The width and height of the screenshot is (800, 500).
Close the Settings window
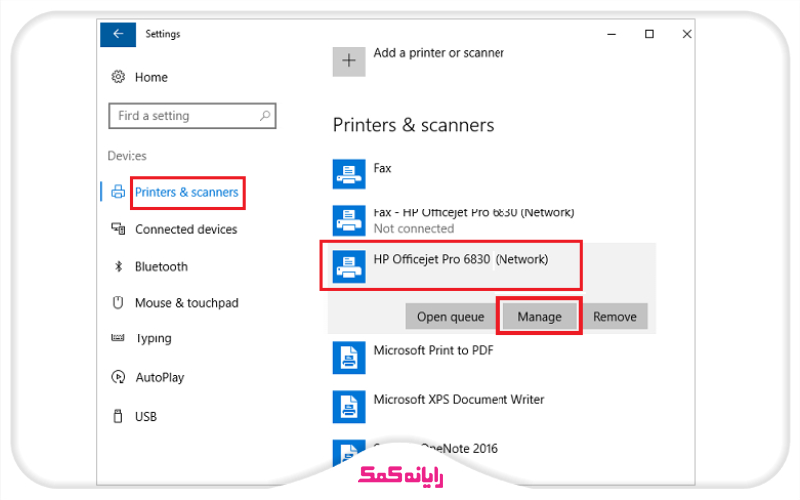687,34
